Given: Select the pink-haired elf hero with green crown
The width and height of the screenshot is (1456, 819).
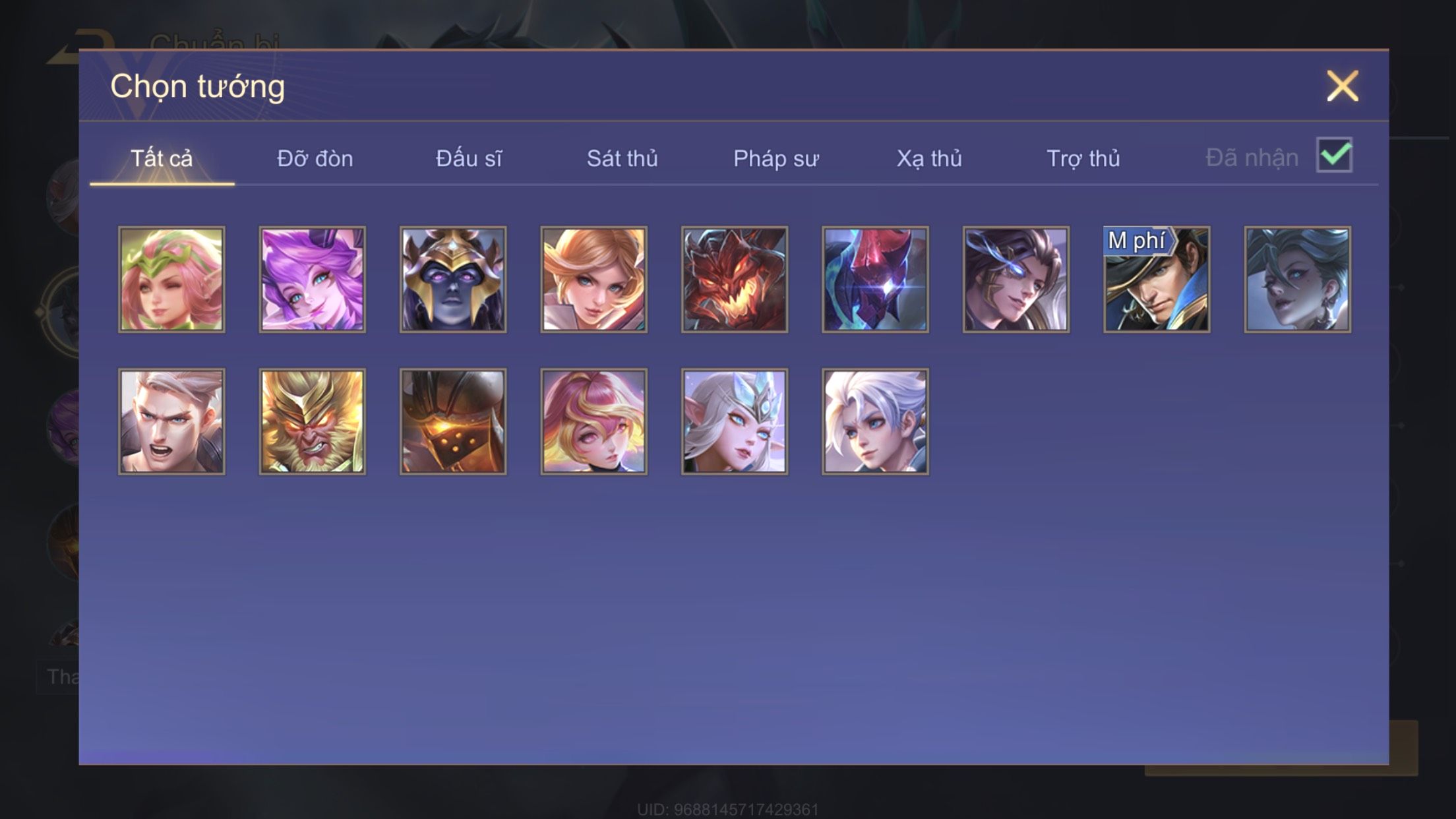Looking at the screenshot, I should [x=171, y=280].
